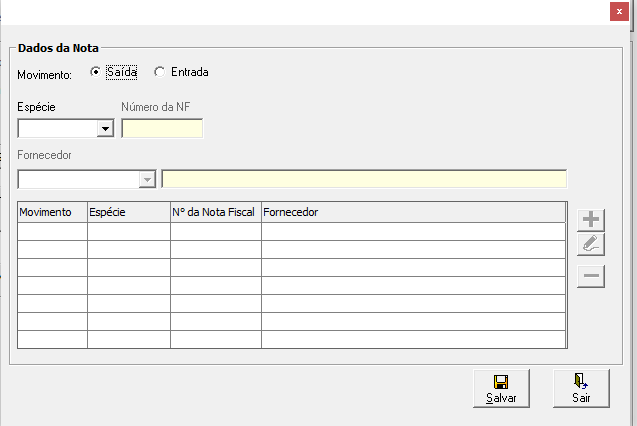Click the Movimento column header
637x426 pixels.
(52, 212)
